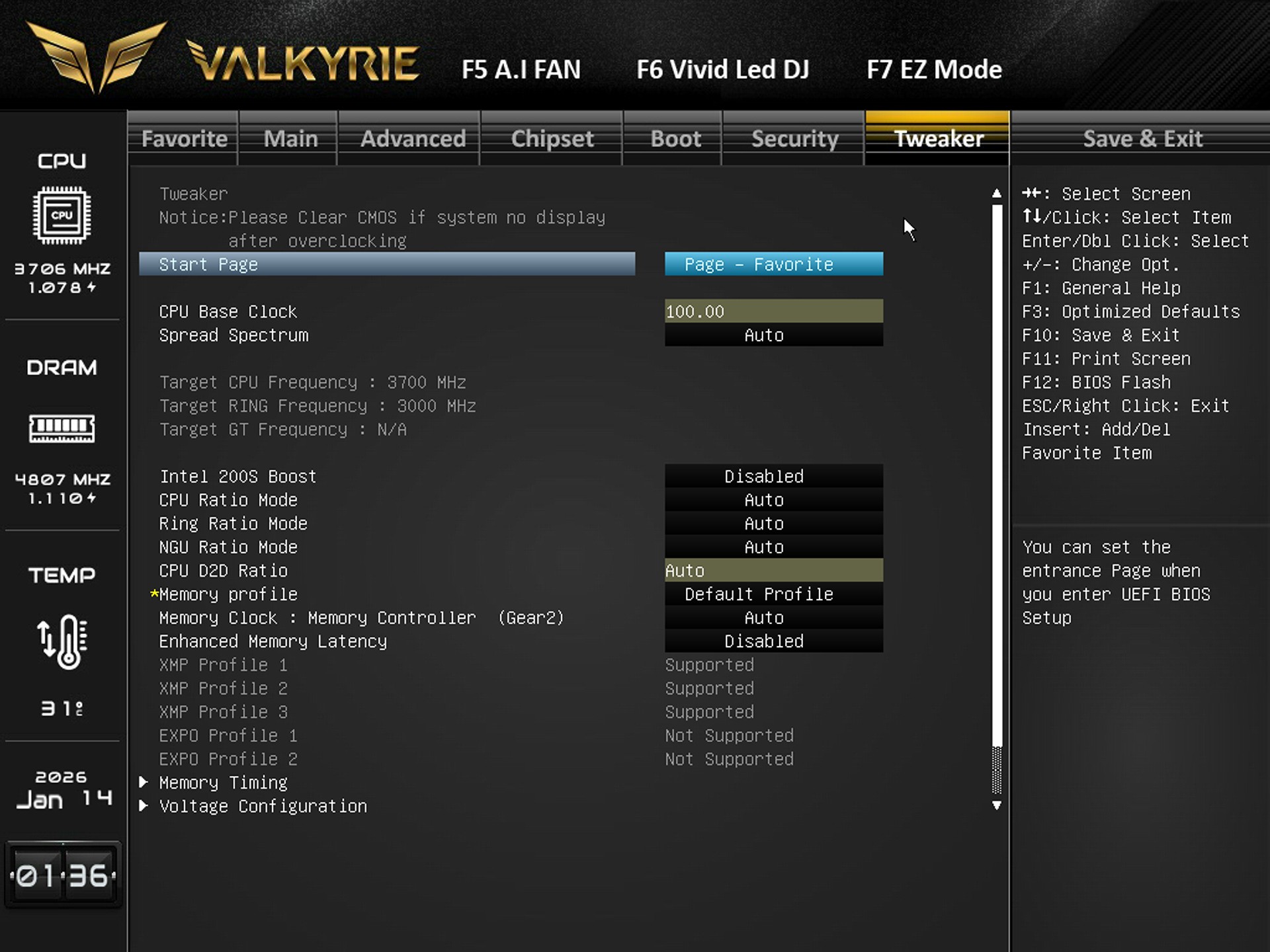This screenshot has height=952, width=1270.
Task: Click the temperature thermometer icon
Action: 62,641
